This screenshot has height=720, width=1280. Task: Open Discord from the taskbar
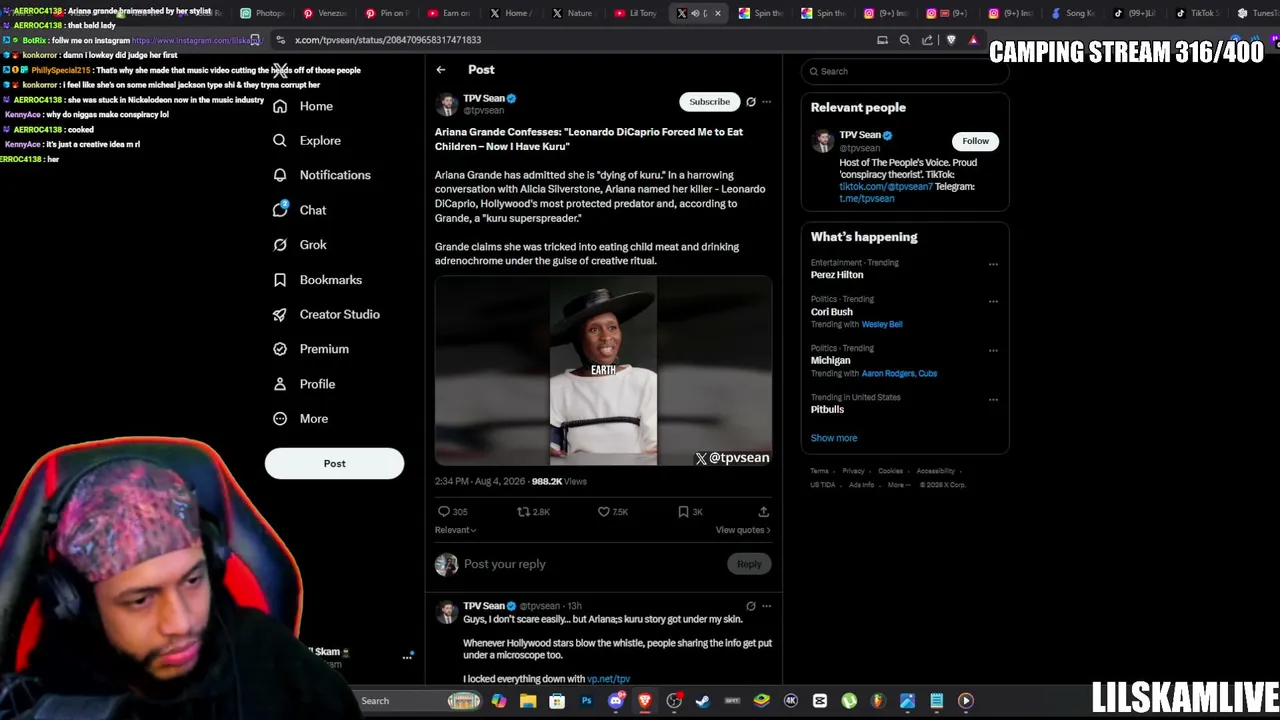click(616, 701)
